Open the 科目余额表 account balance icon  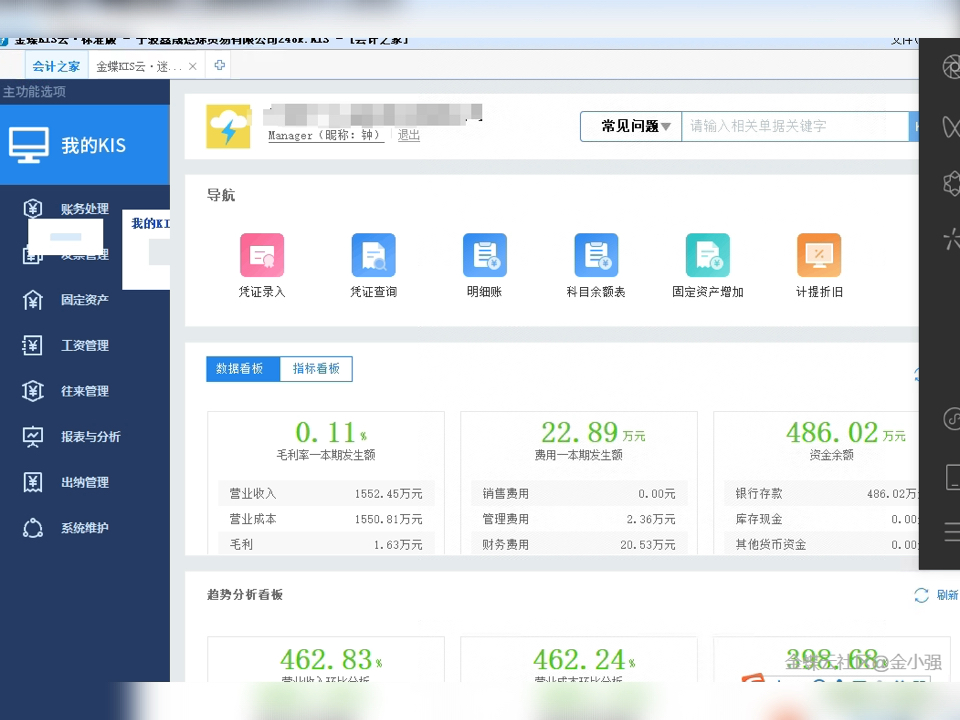[596, 255]
